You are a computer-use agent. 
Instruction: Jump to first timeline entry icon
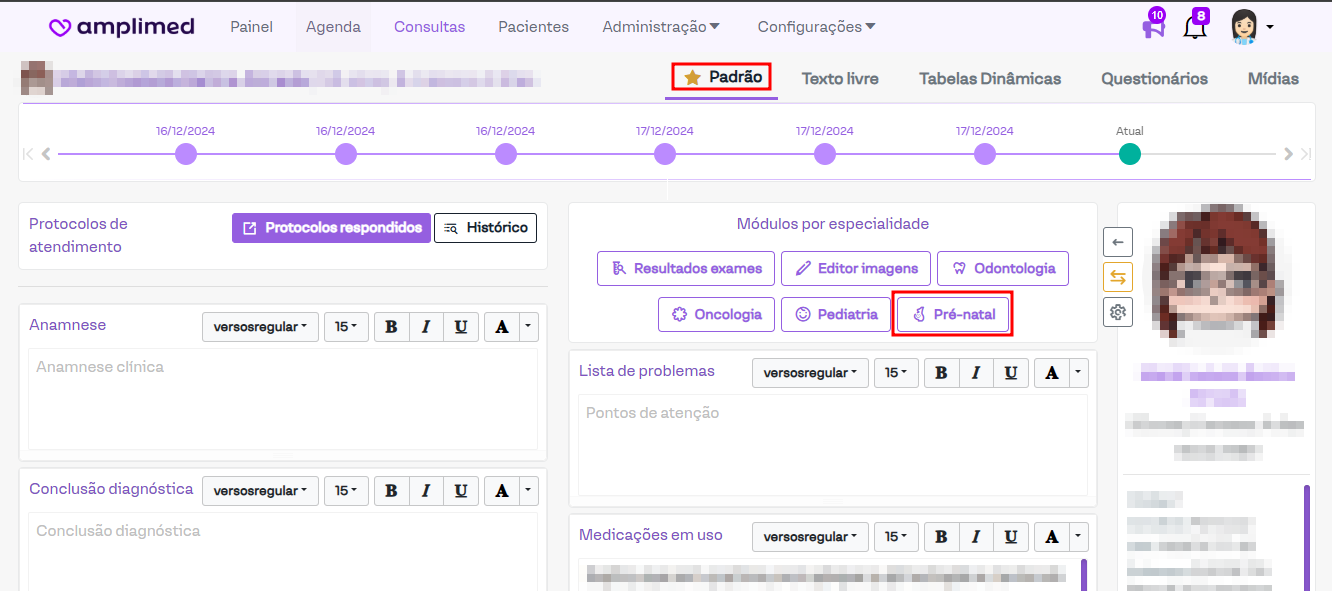point(28,154)
